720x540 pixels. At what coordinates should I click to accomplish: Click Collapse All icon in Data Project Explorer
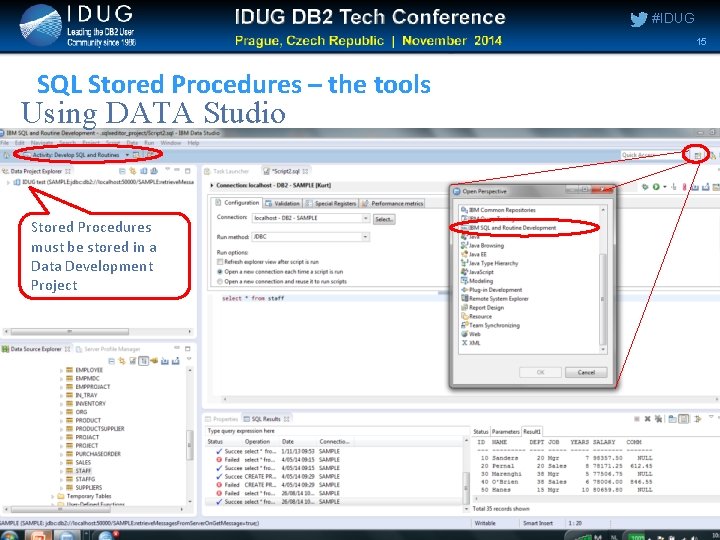coord(122,171)
